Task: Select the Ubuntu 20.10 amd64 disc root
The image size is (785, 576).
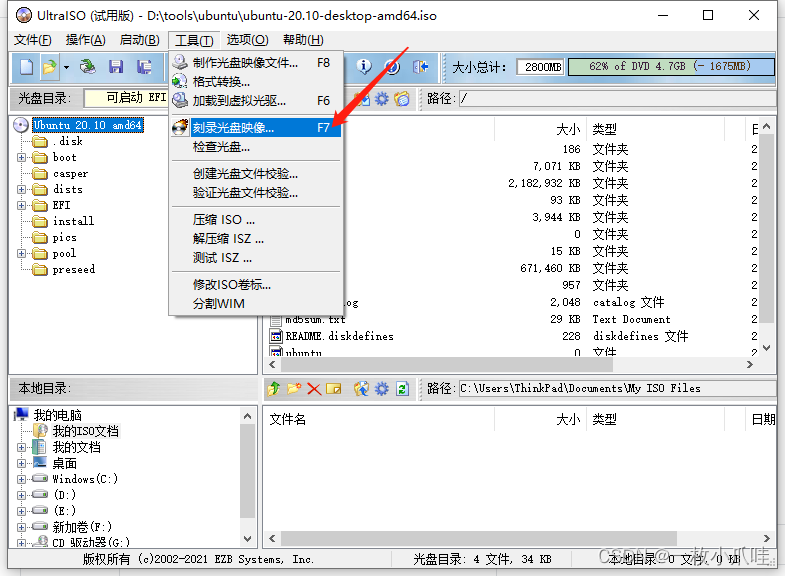Action: click(x=88, y=125)
